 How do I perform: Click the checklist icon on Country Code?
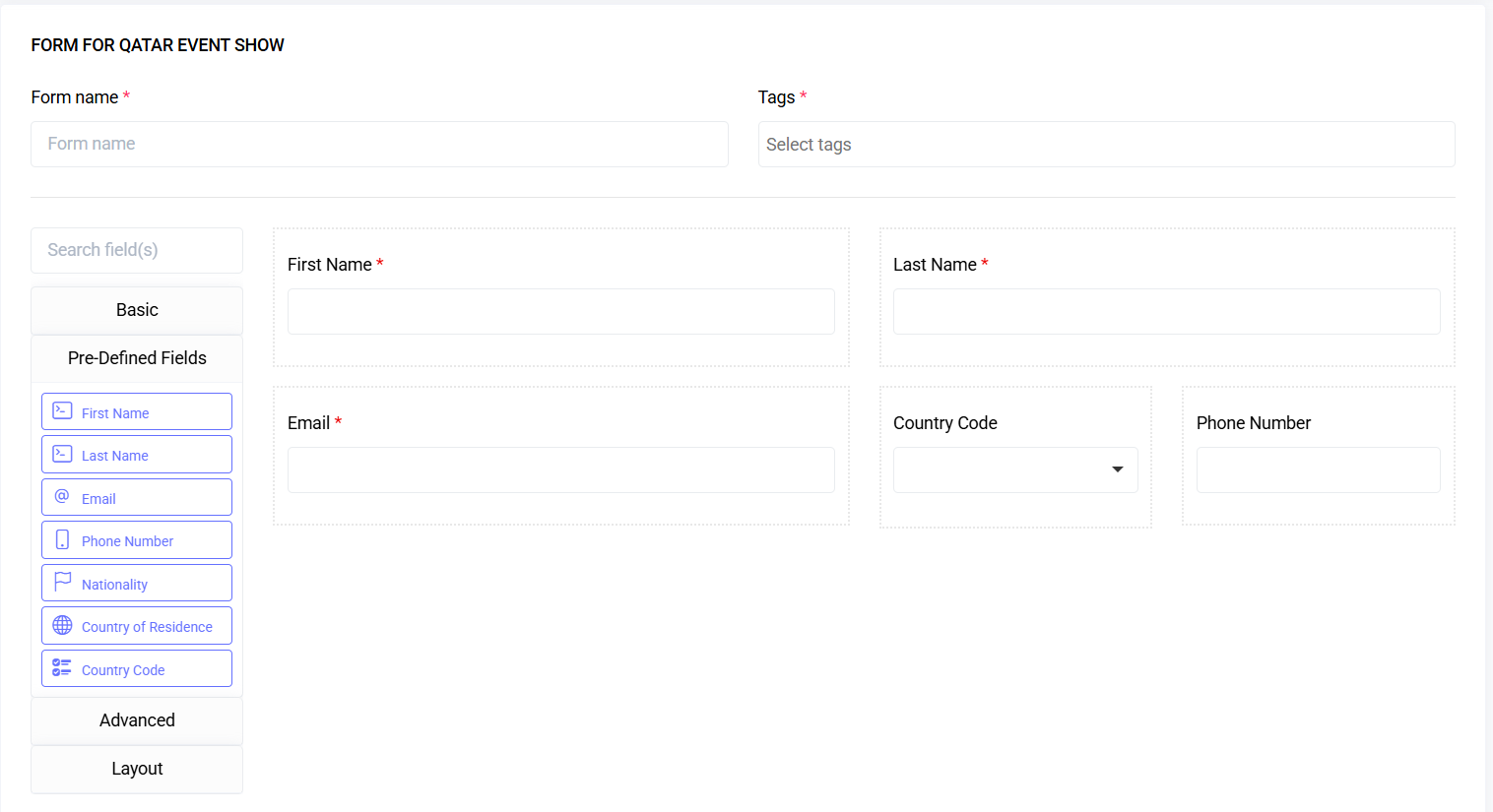(64, 668)
